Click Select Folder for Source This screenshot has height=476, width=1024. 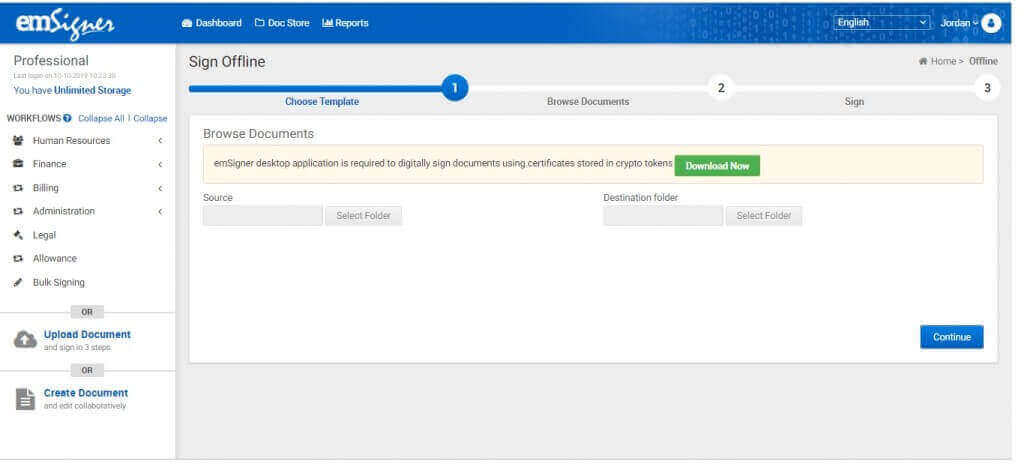(363, 215)
